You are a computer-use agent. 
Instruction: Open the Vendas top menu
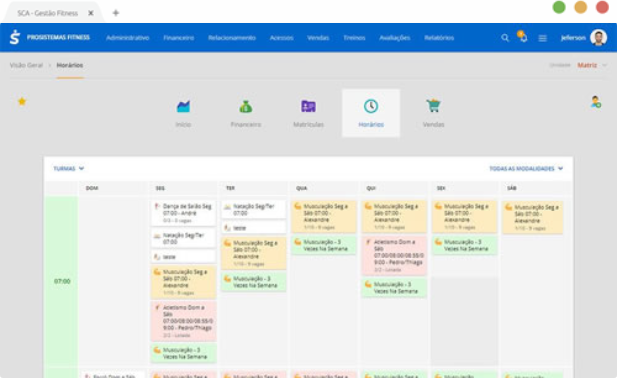[318, 38]
